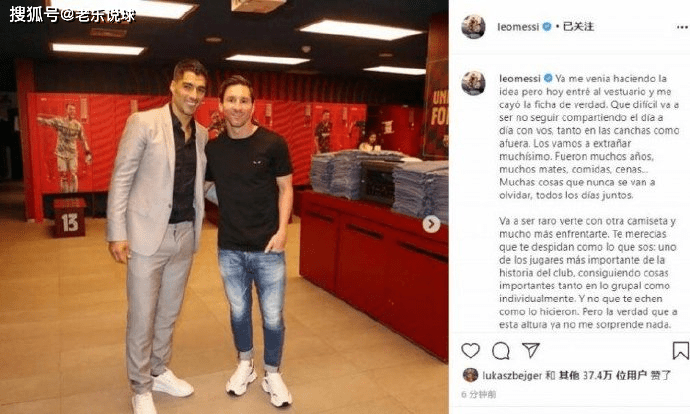Viewport: 690px width, 414px height.
Task: Open leomessi username in post header
Action: coord(518,27)
